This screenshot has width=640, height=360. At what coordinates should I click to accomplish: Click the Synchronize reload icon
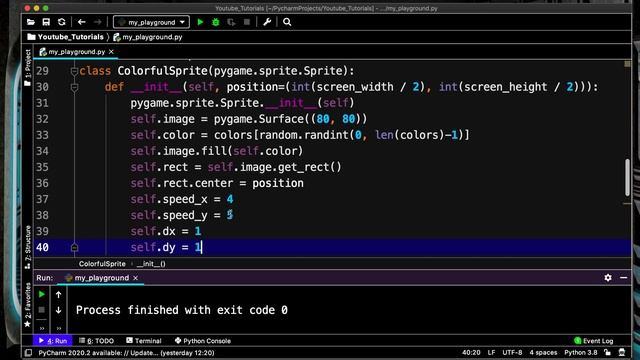(x=62, y=22)
